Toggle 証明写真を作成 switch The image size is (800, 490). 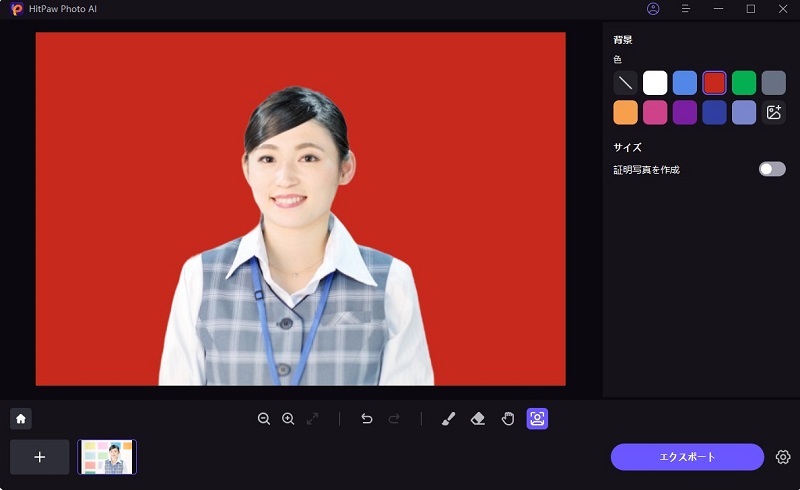pyautogui.click(x=772, y=169)
